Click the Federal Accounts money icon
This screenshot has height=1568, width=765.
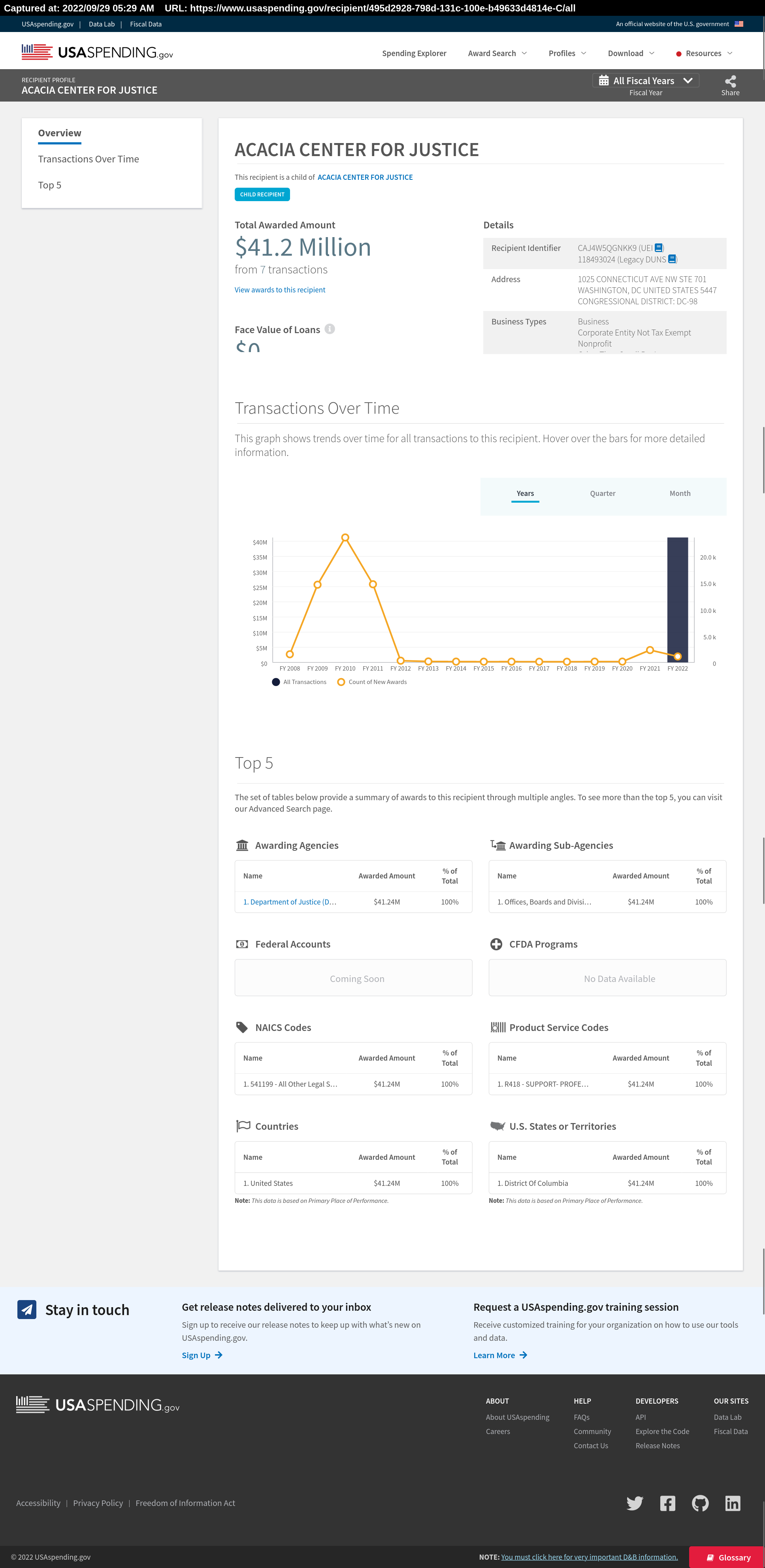(x=242, y=944)
